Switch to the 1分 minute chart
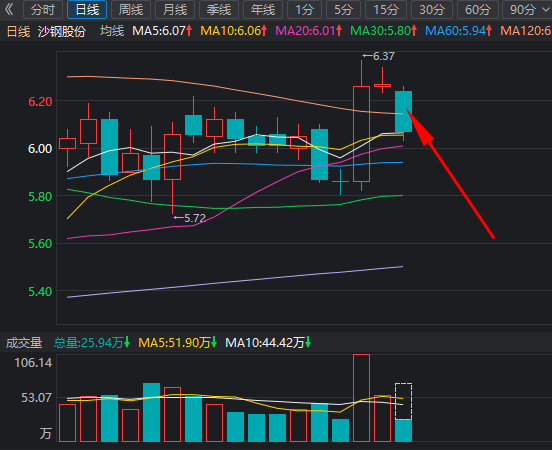 [x=304, y=10]
